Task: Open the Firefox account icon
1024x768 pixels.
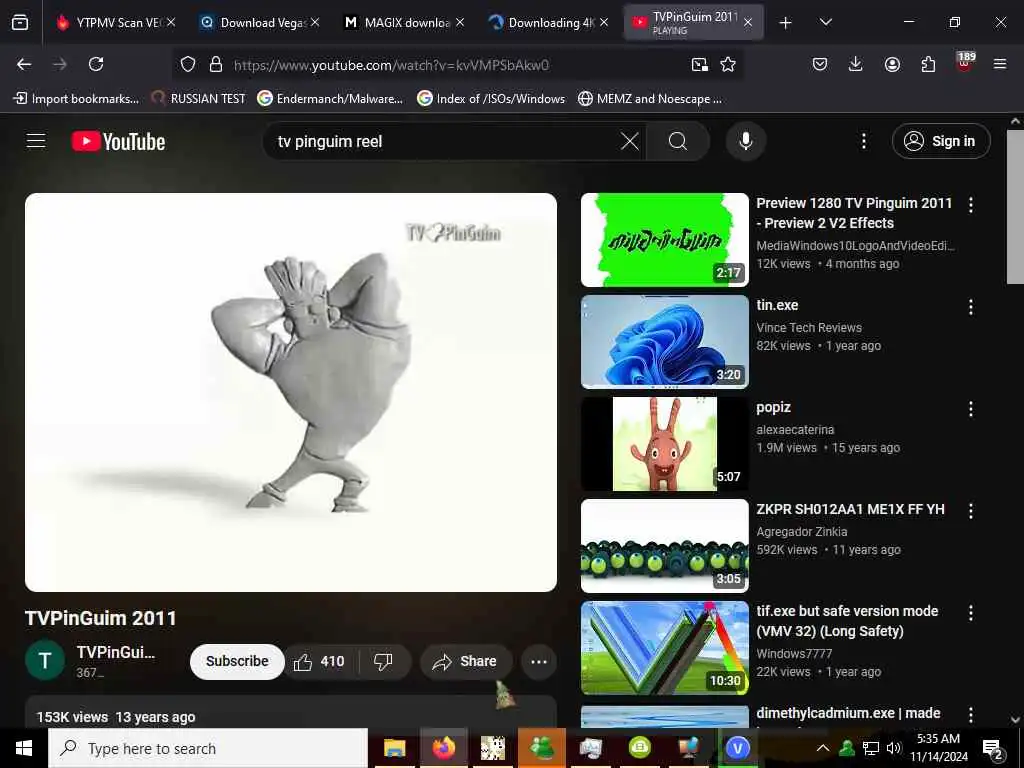Action: tap(892, 64)
